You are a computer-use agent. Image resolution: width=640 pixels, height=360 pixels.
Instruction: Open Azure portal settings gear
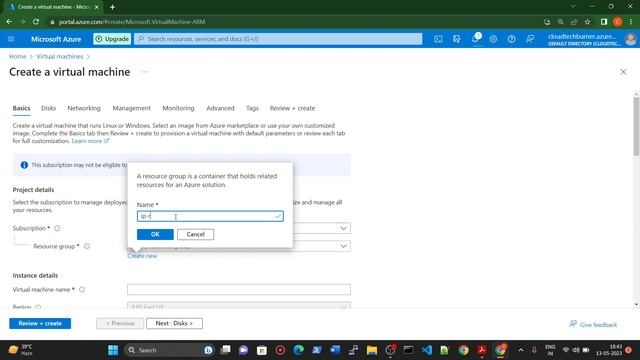coord(493,39)
